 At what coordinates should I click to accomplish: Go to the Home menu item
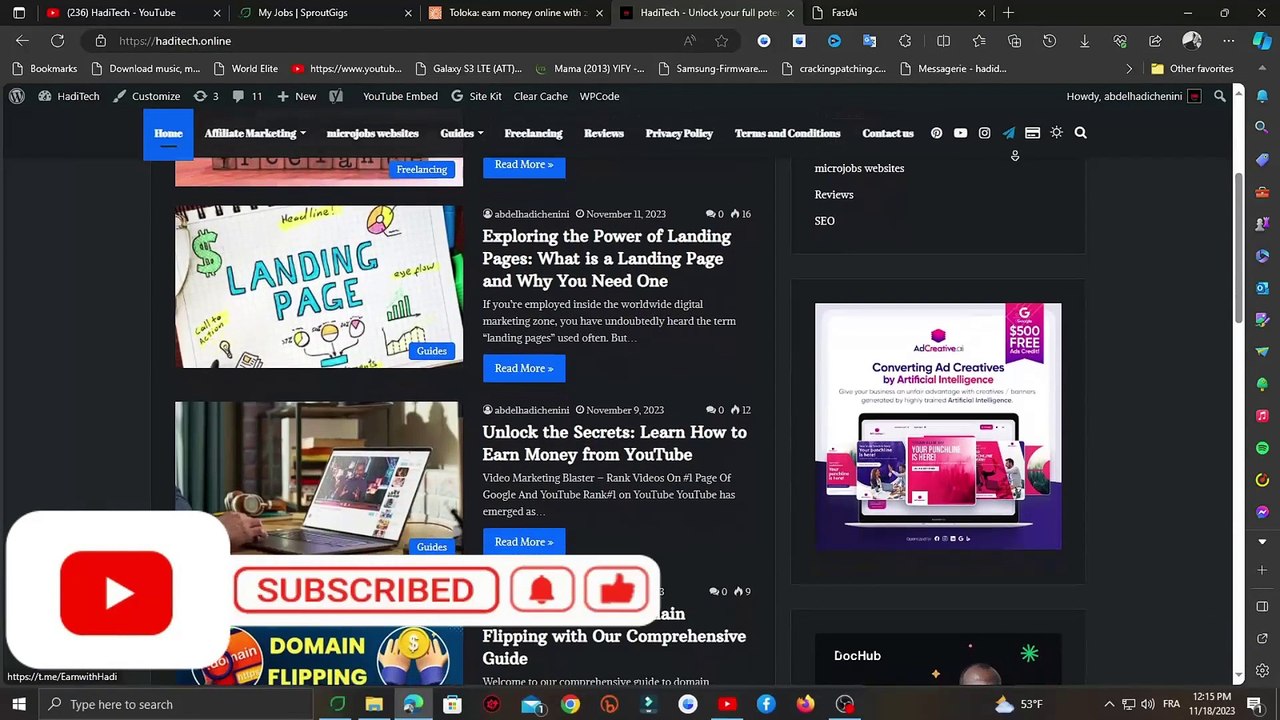tap(168, 133)
